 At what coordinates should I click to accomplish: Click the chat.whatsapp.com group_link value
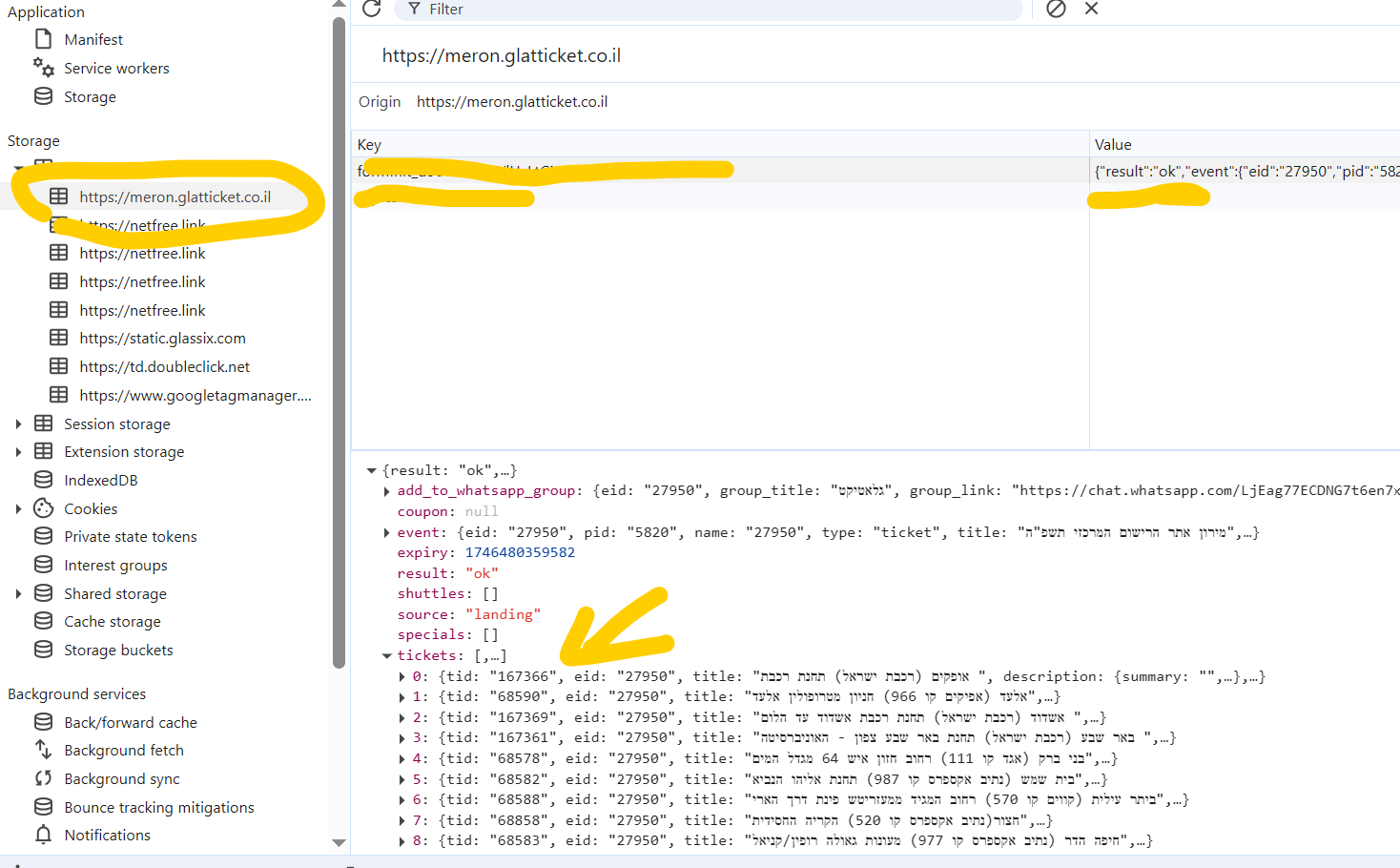(1205, 490)
